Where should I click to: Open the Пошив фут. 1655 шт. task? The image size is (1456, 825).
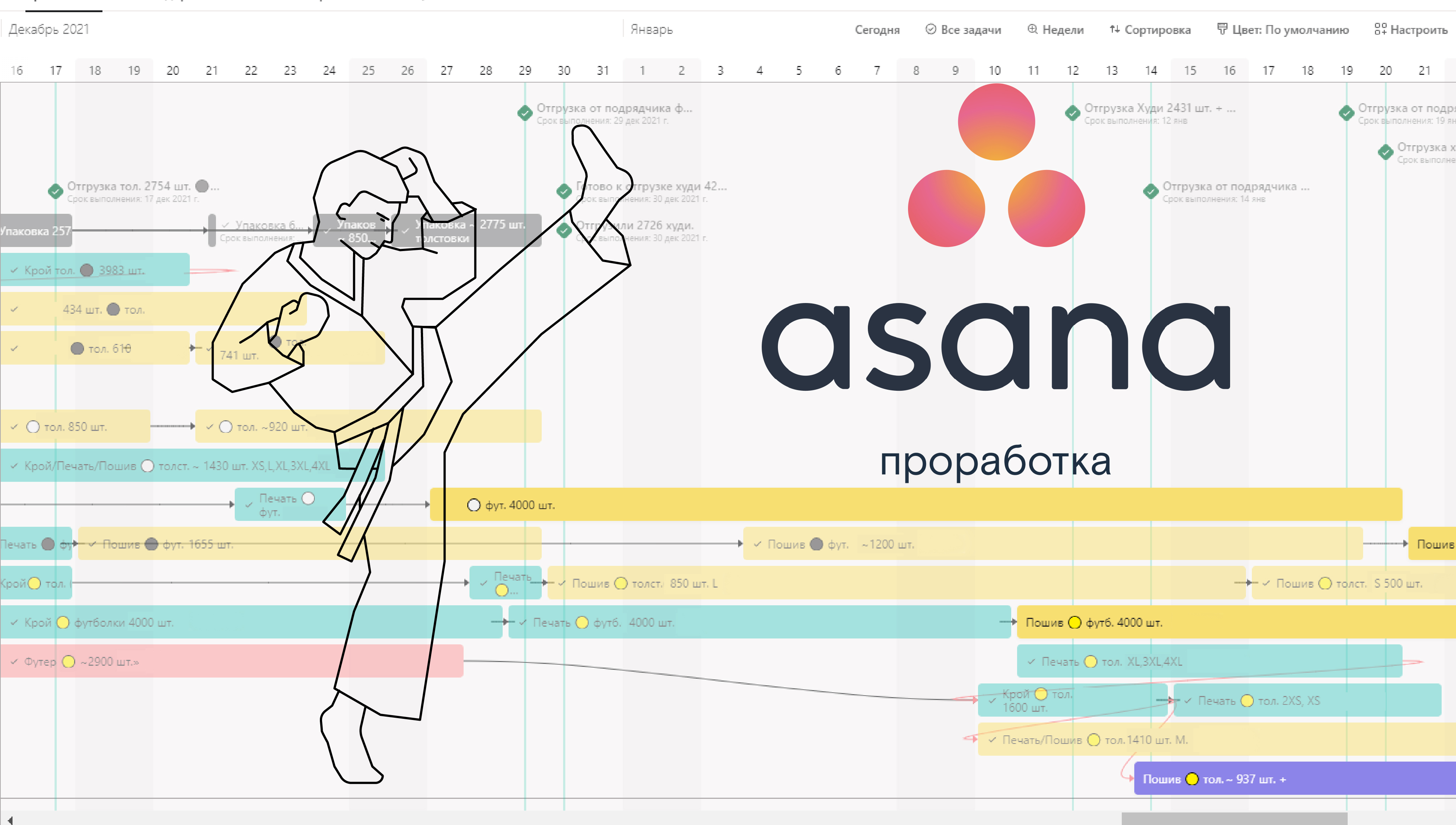tap(309, 544)
